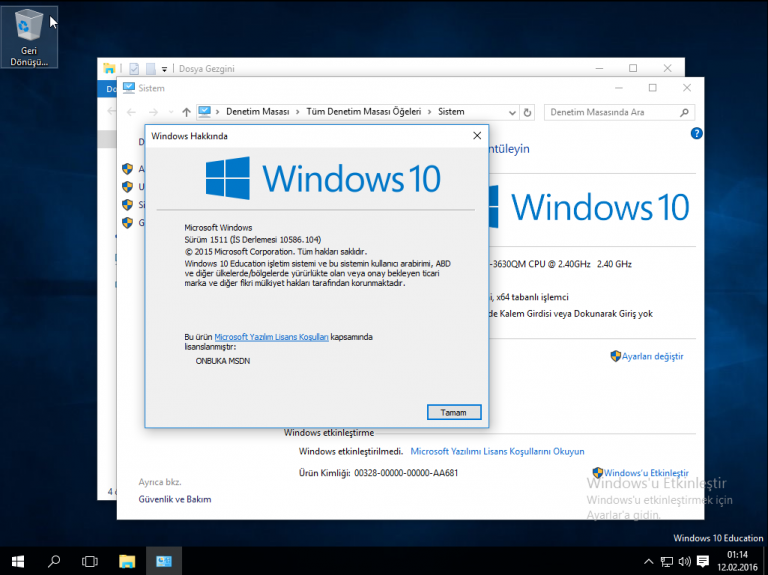Viewport: 768px width, 575px height.
Task: Open taskbar search magnifier icon
Action: click(x=54, y=561)
